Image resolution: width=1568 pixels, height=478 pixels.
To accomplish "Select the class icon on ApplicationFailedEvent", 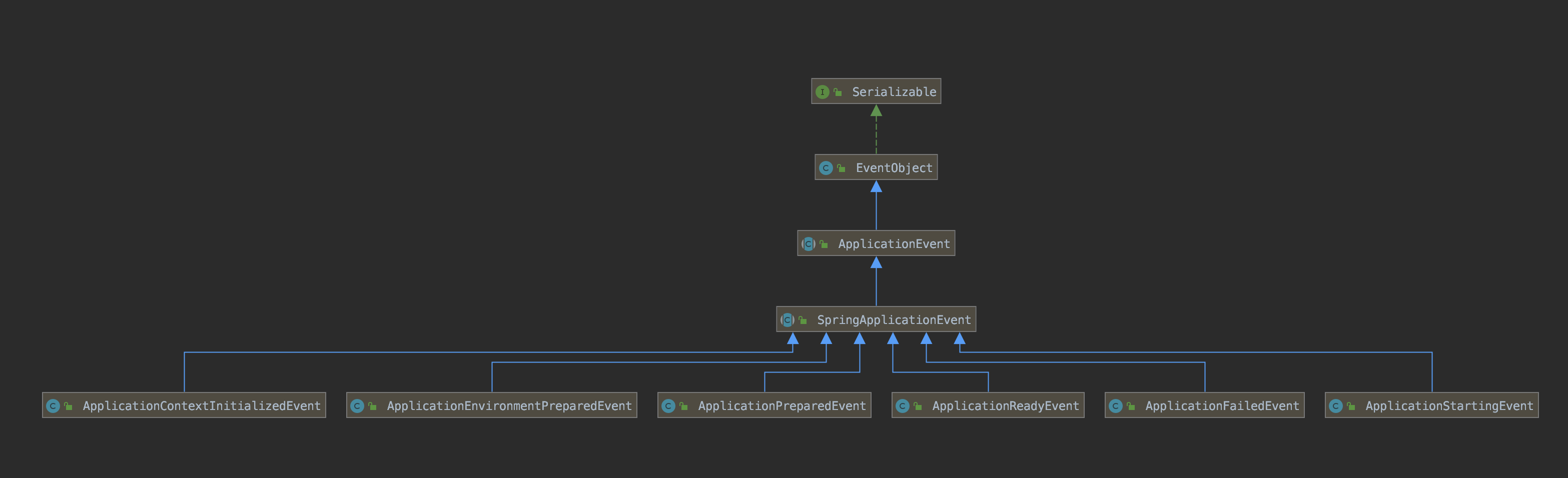I will [x=1116, y=405].
